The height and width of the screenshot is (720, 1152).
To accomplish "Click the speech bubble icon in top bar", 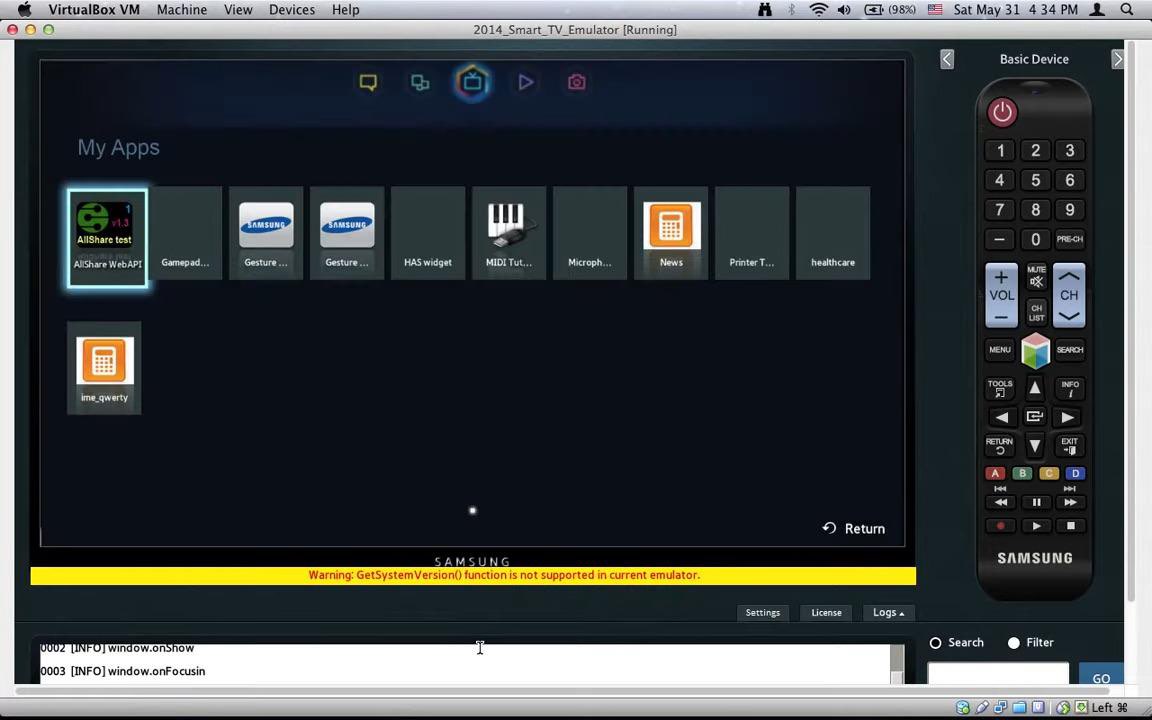I will click(368, 82).
